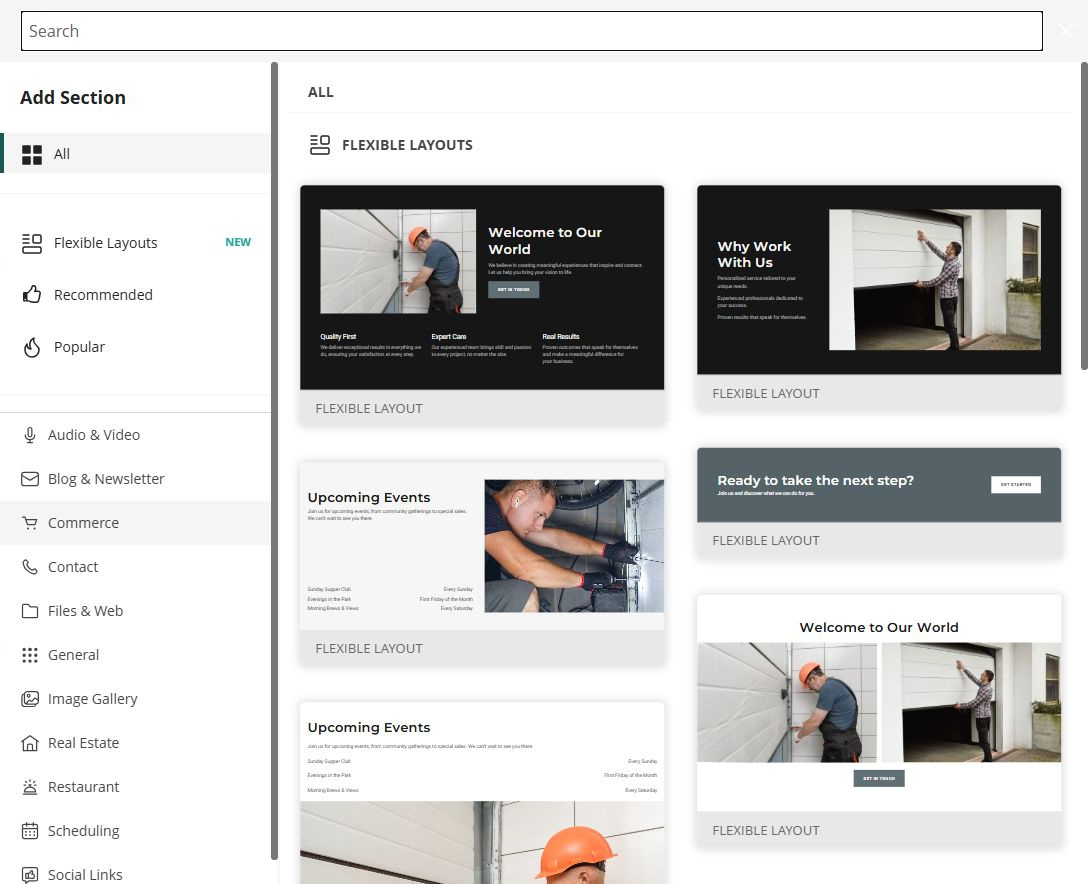The height and width of the screenshot is (884, 1088).
Task: Click the Restaurant cloche icon
Action: point(30,787)
